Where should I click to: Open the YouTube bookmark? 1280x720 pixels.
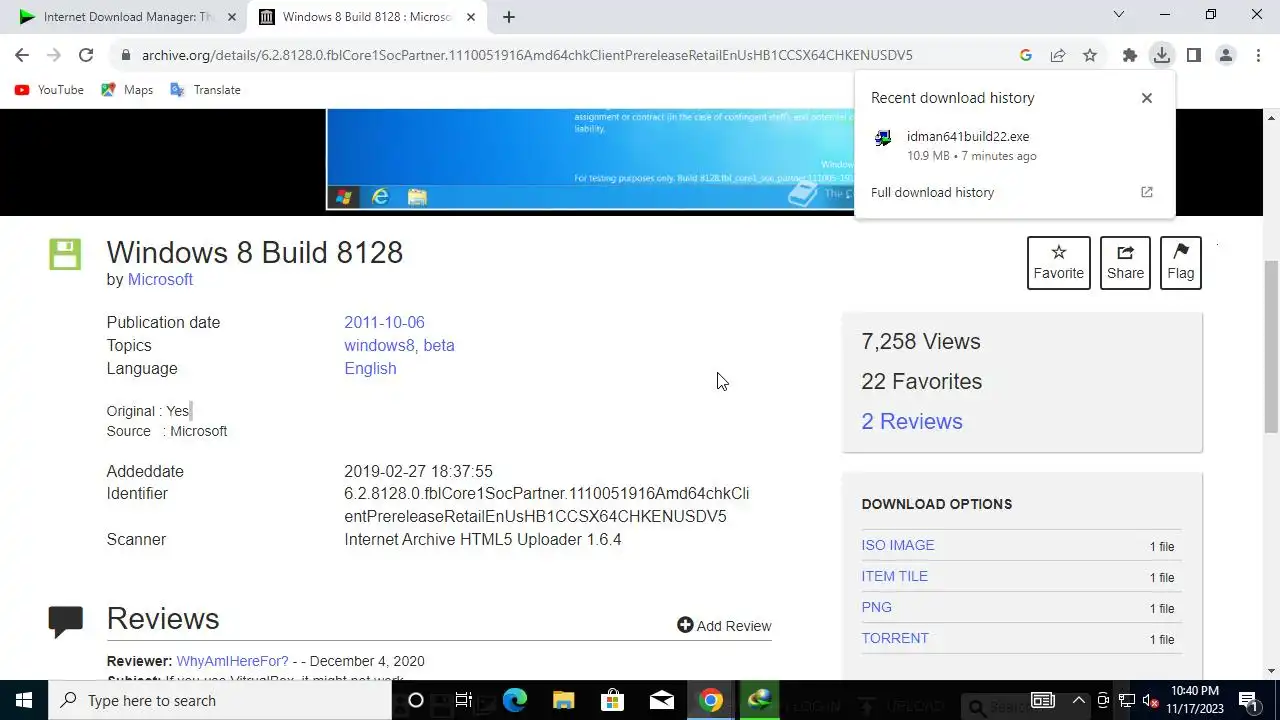click(49, 90)
